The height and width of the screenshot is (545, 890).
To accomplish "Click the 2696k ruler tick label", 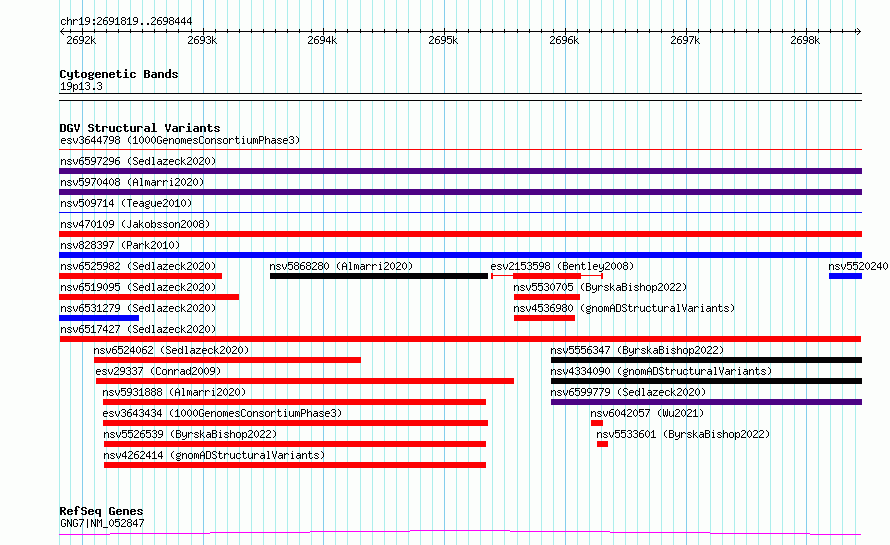I will point(564,40).
